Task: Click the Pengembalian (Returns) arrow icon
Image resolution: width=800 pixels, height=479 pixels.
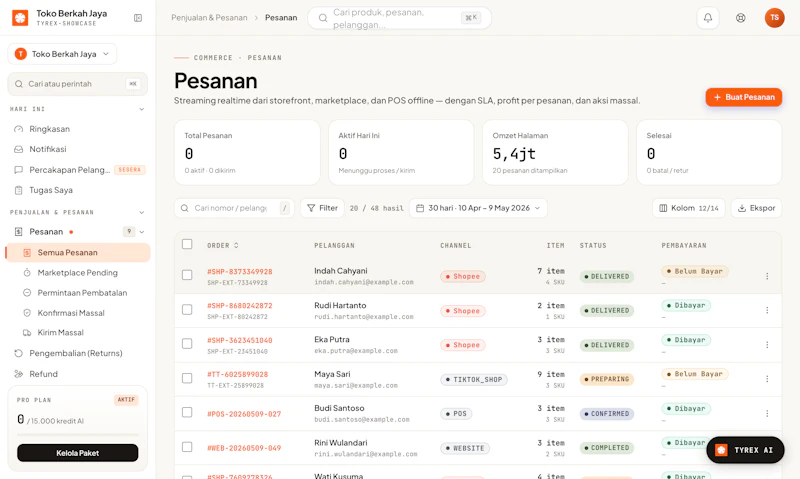Action: pyautogui.click(x=18, y=353)
